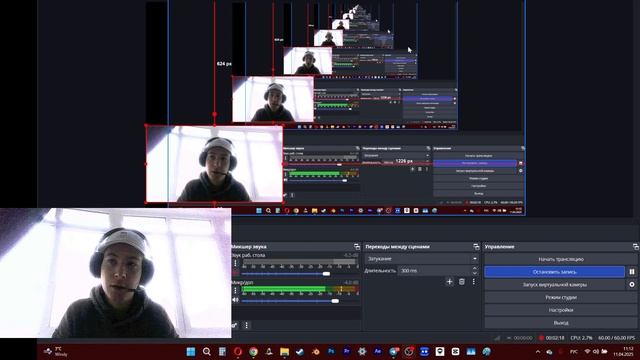This screenshot has width=640, height=360.
Task: Click Начать трансляцию button
Action: (x=560, y=259)
